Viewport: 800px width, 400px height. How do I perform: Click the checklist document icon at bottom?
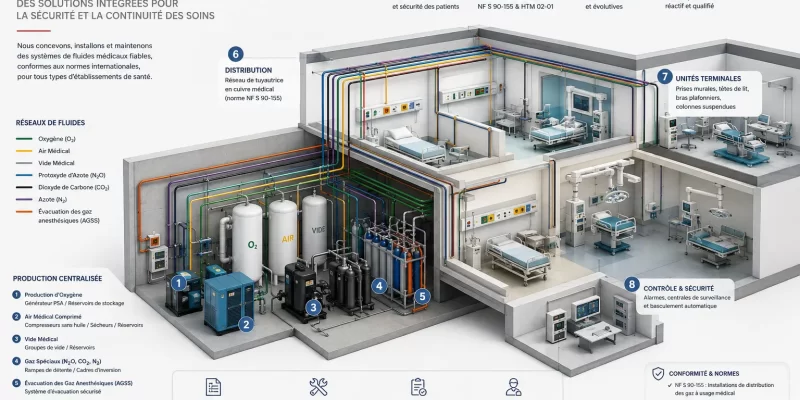(213, 387)
